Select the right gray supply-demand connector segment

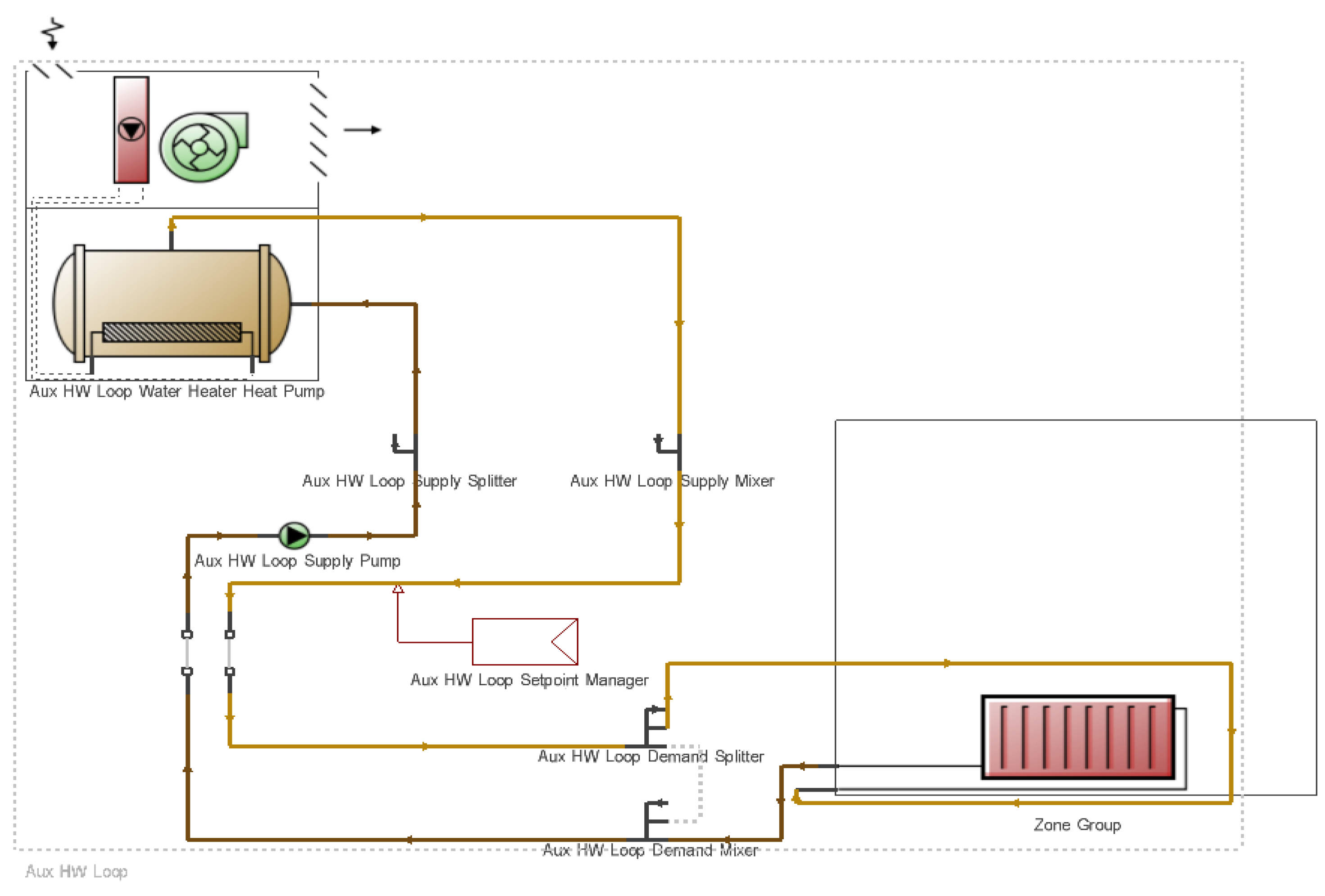230,652
